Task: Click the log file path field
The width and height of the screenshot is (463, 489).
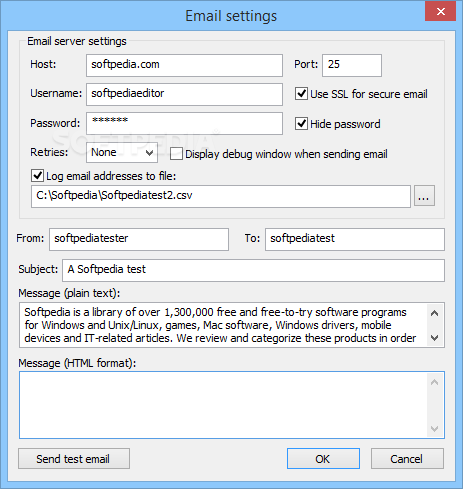Action: point(221,196)
